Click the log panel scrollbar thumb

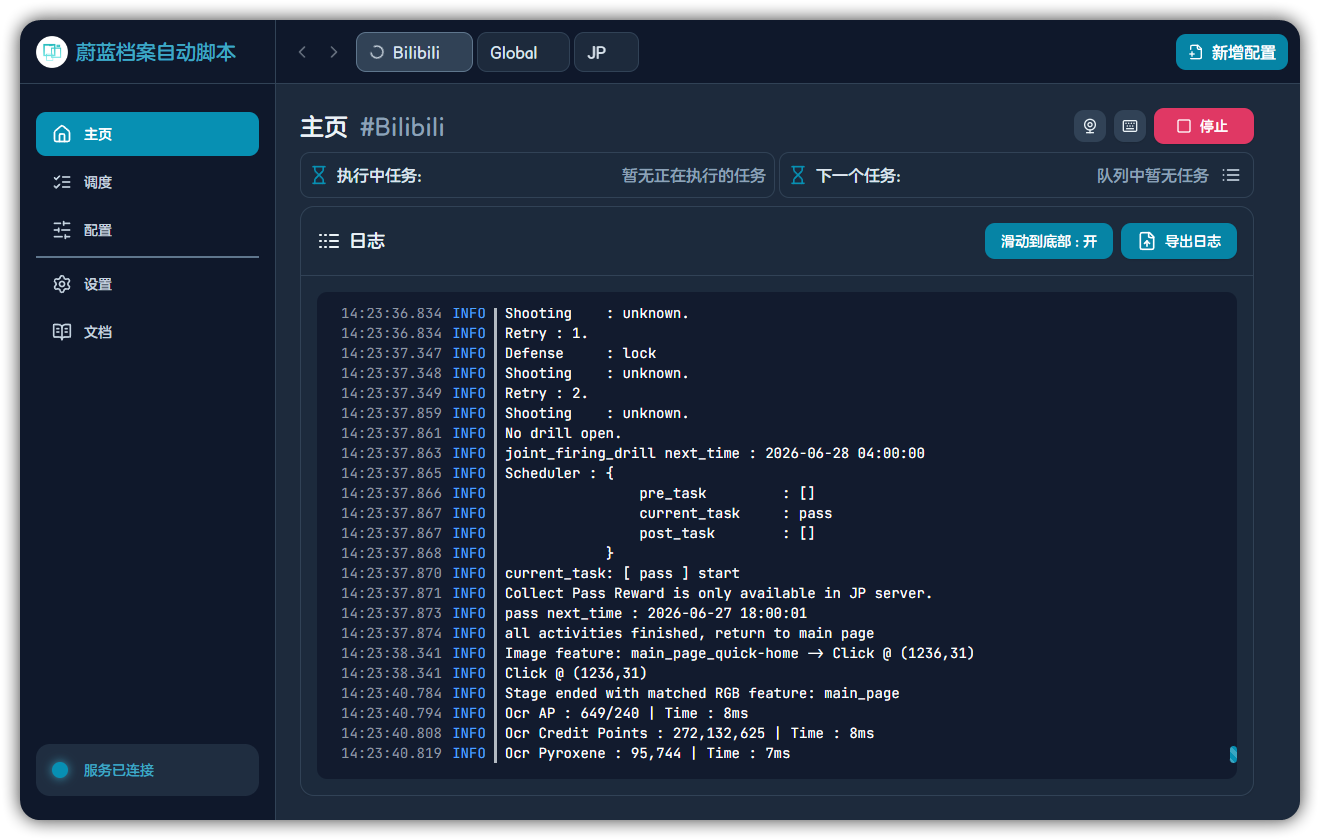point(1233,754)
